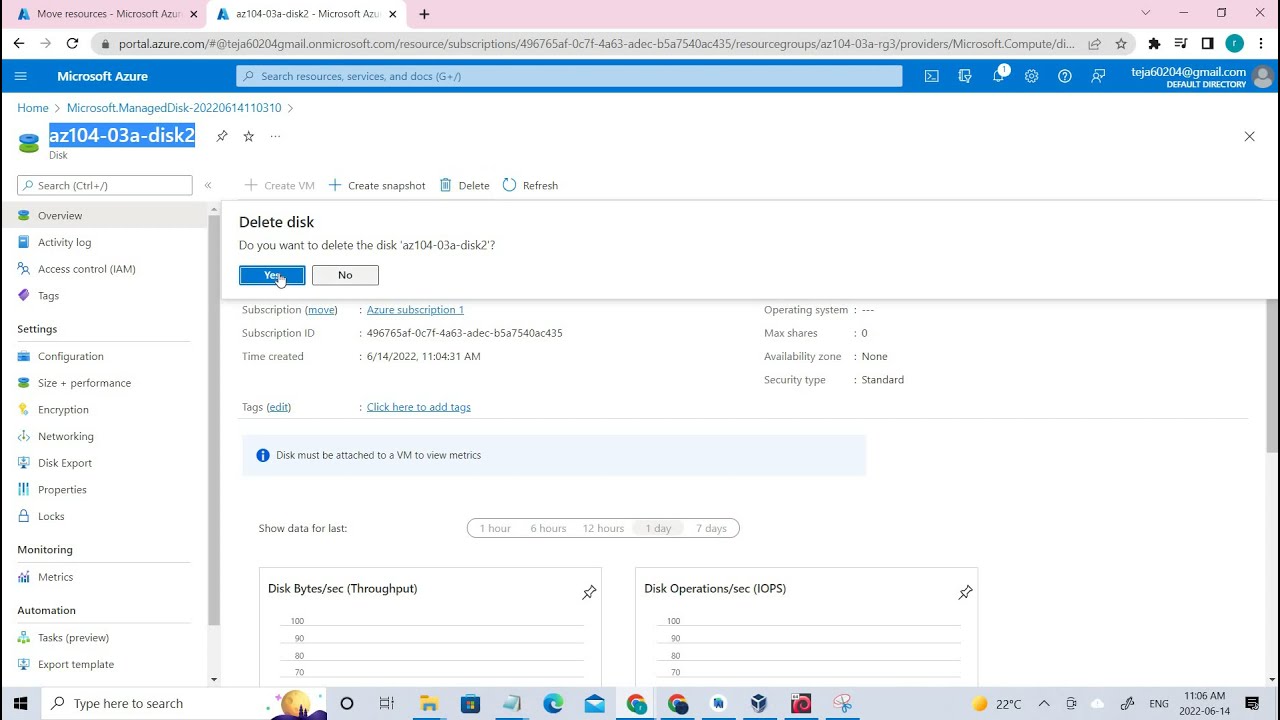Open browser extensions puzzle icon

click(1154, 44)
